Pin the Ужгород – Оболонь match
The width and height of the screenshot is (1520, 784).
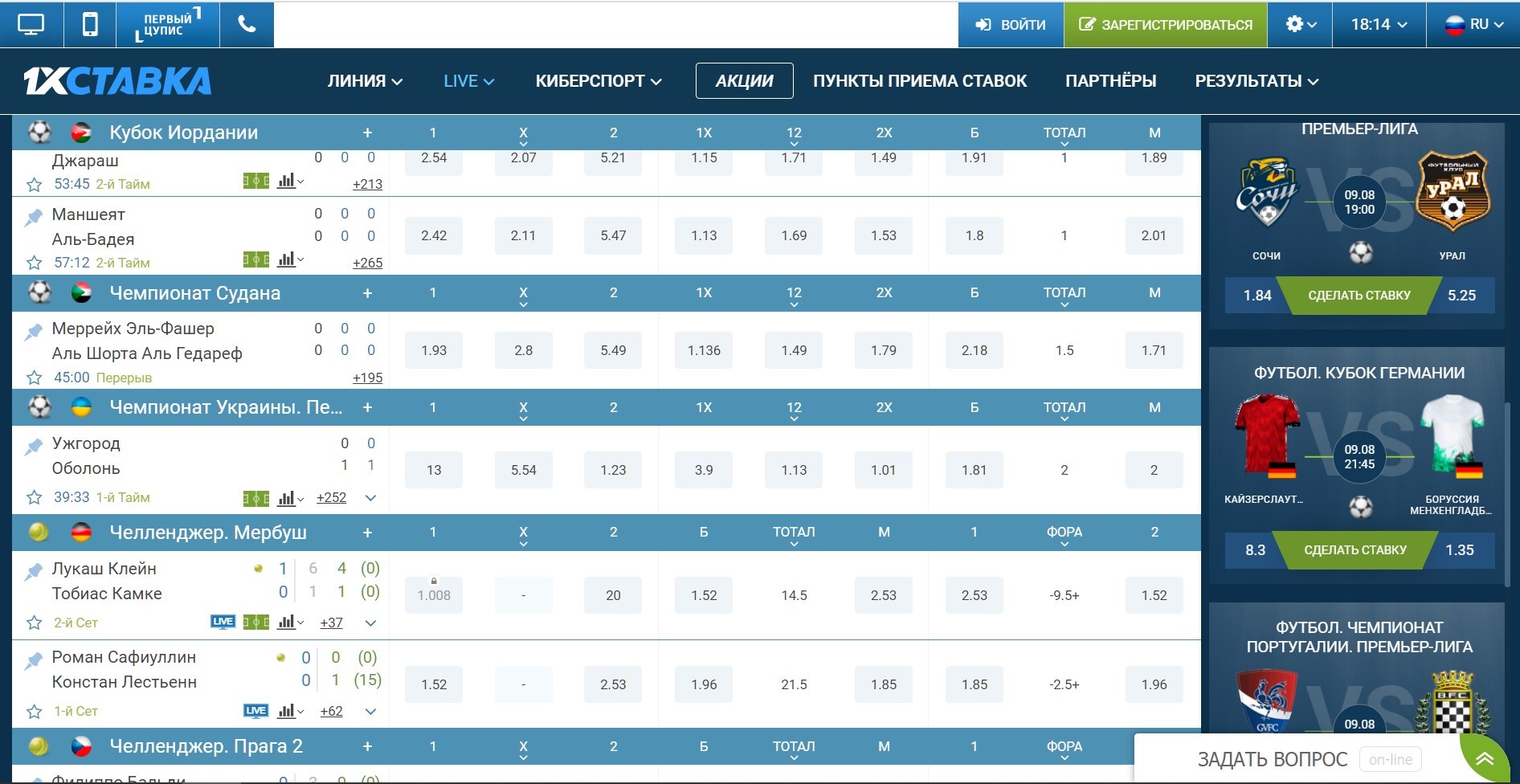click(x=33, y=446)
